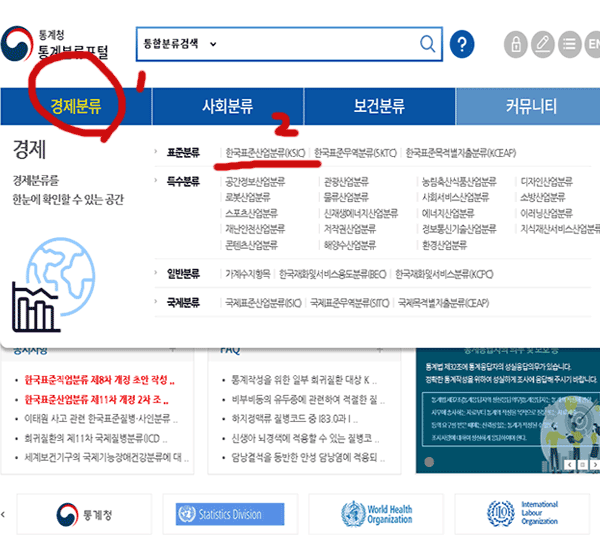Open 이러닝산업분류 link
600x550 pixels.
(x=546, y=213)
